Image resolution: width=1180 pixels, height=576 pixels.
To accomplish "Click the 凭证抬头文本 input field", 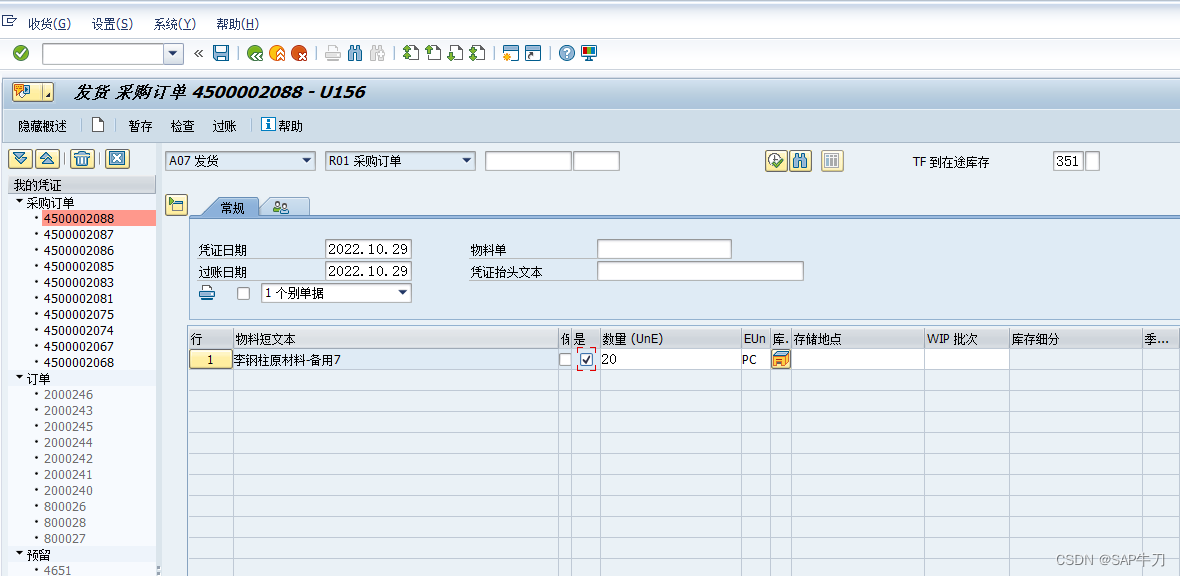I will click(x=701, y=271).
